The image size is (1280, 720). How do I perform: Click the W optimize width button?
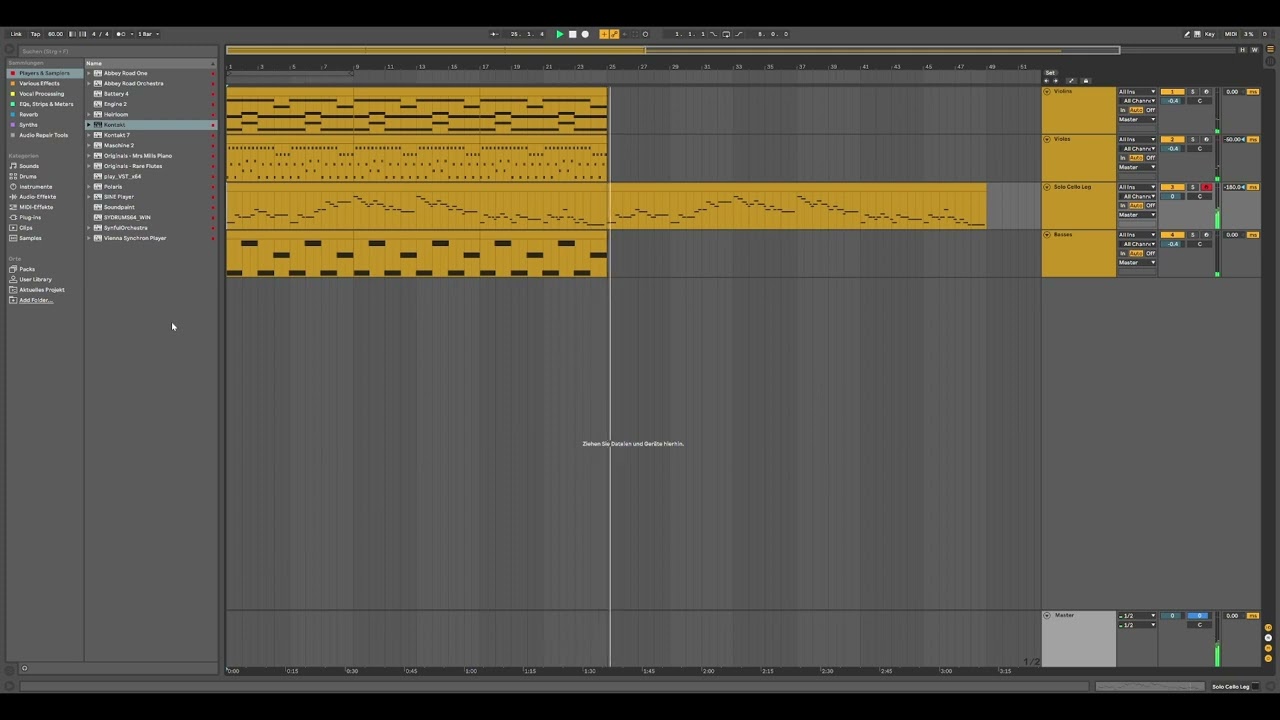click(1255, 50)
